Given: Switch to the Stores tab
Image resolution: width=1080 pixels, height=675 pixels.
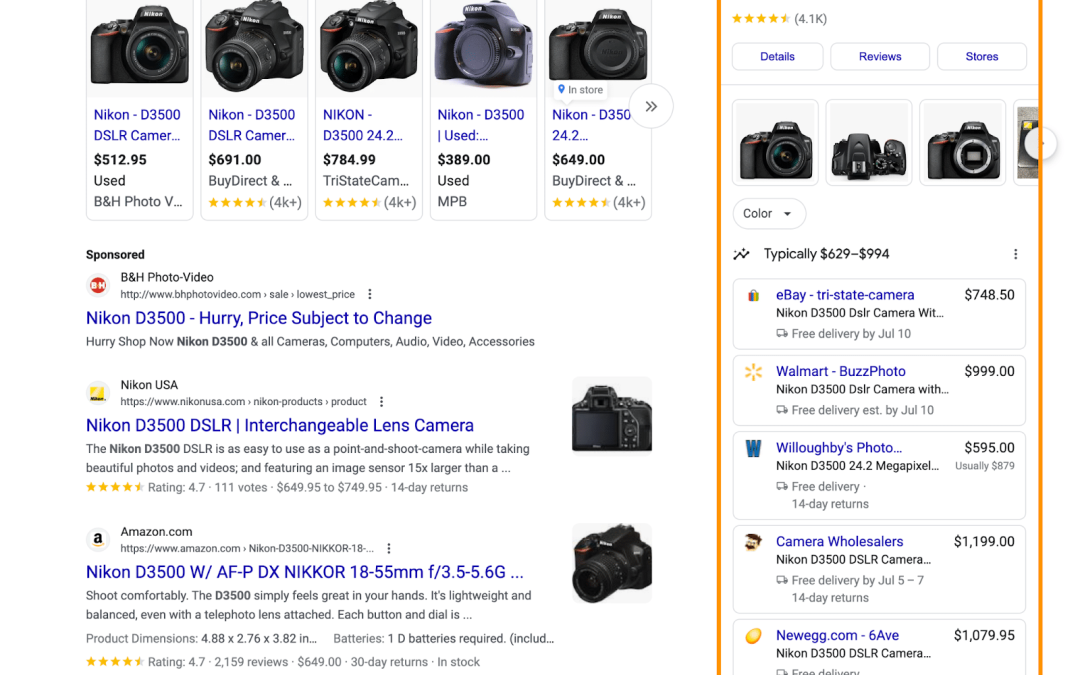Looking at the screenshot, I should [982, 56].
